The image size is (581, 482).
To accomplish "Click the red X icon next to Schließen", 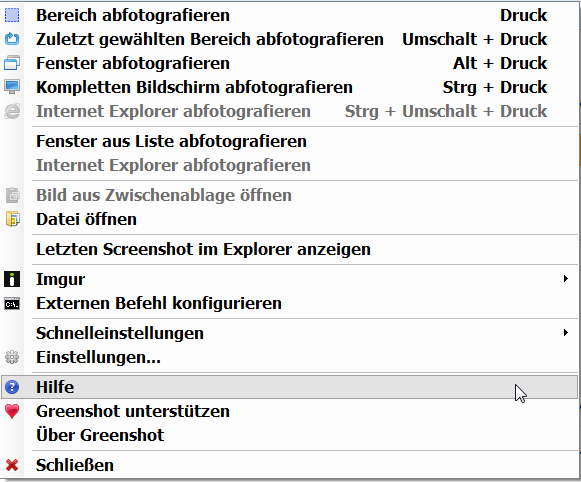I will point(12,465).
